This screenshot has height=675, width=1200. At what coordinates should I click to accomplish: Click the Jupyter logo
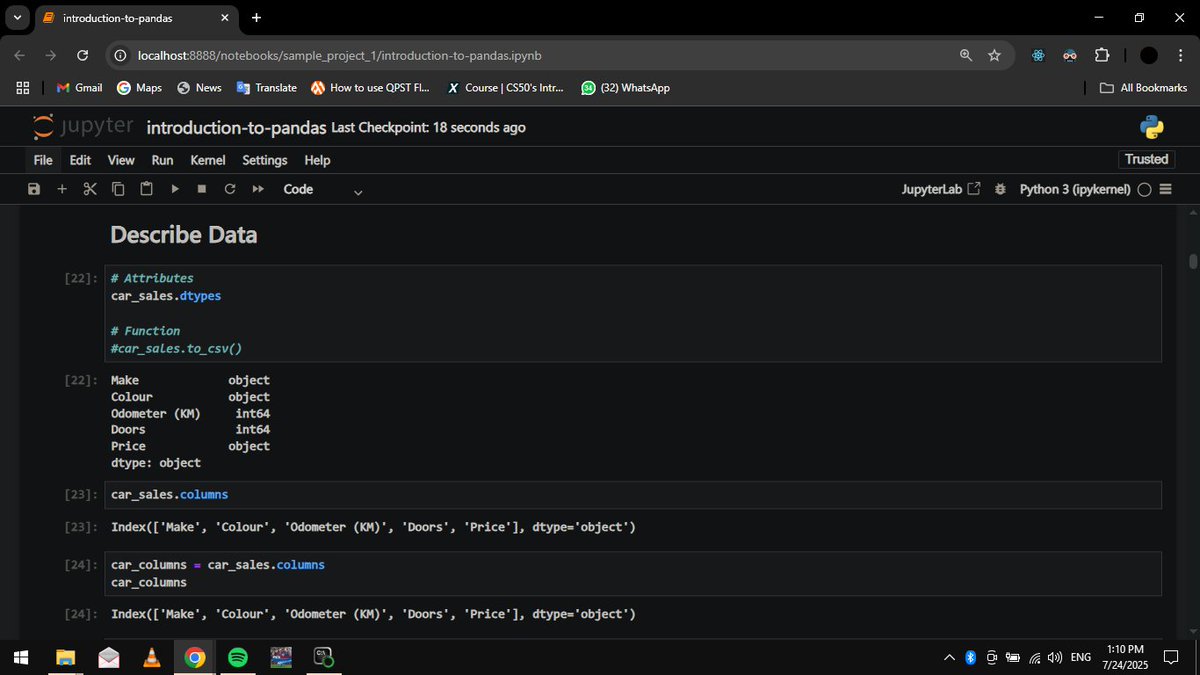tap(84, 127)
